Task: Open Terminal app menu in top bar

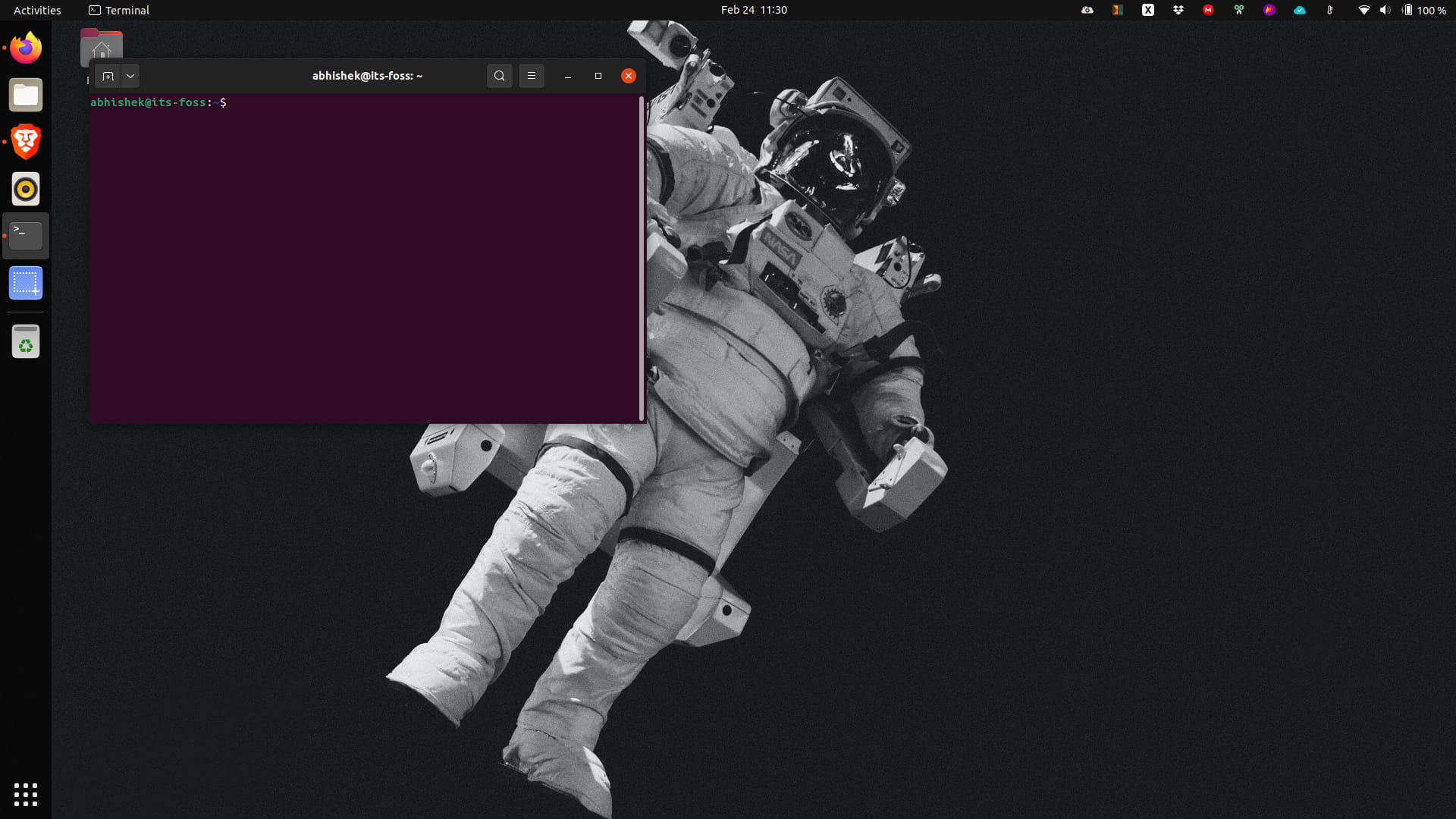Action: click(119, 10)
